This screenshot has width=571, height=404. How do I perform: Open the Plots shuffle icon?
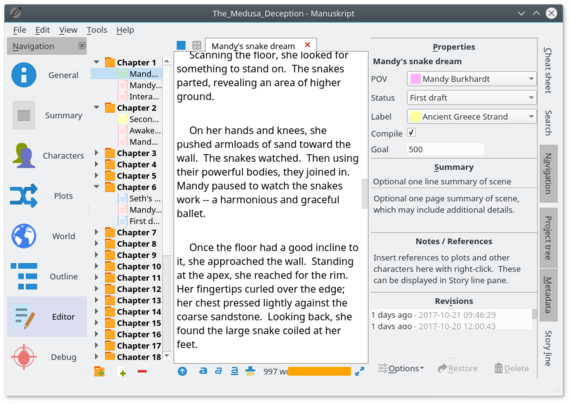24,196
